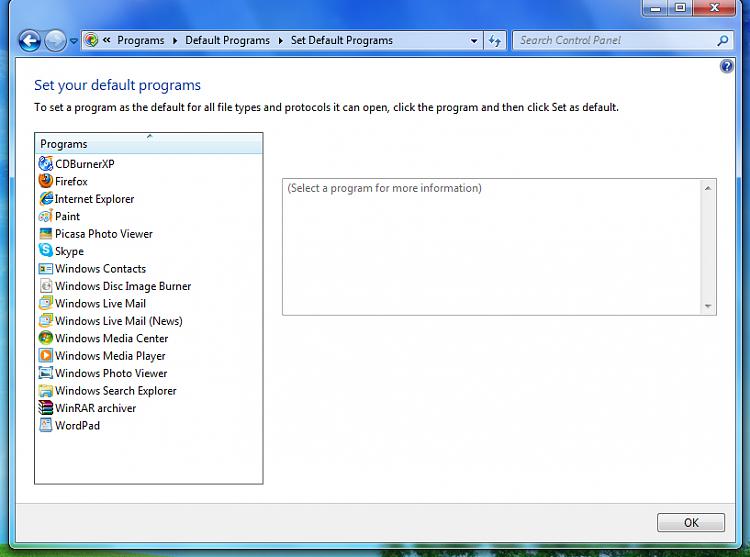
Task: Click the Picasa Photo Viewer icon
Action: (x=45, y=234)
